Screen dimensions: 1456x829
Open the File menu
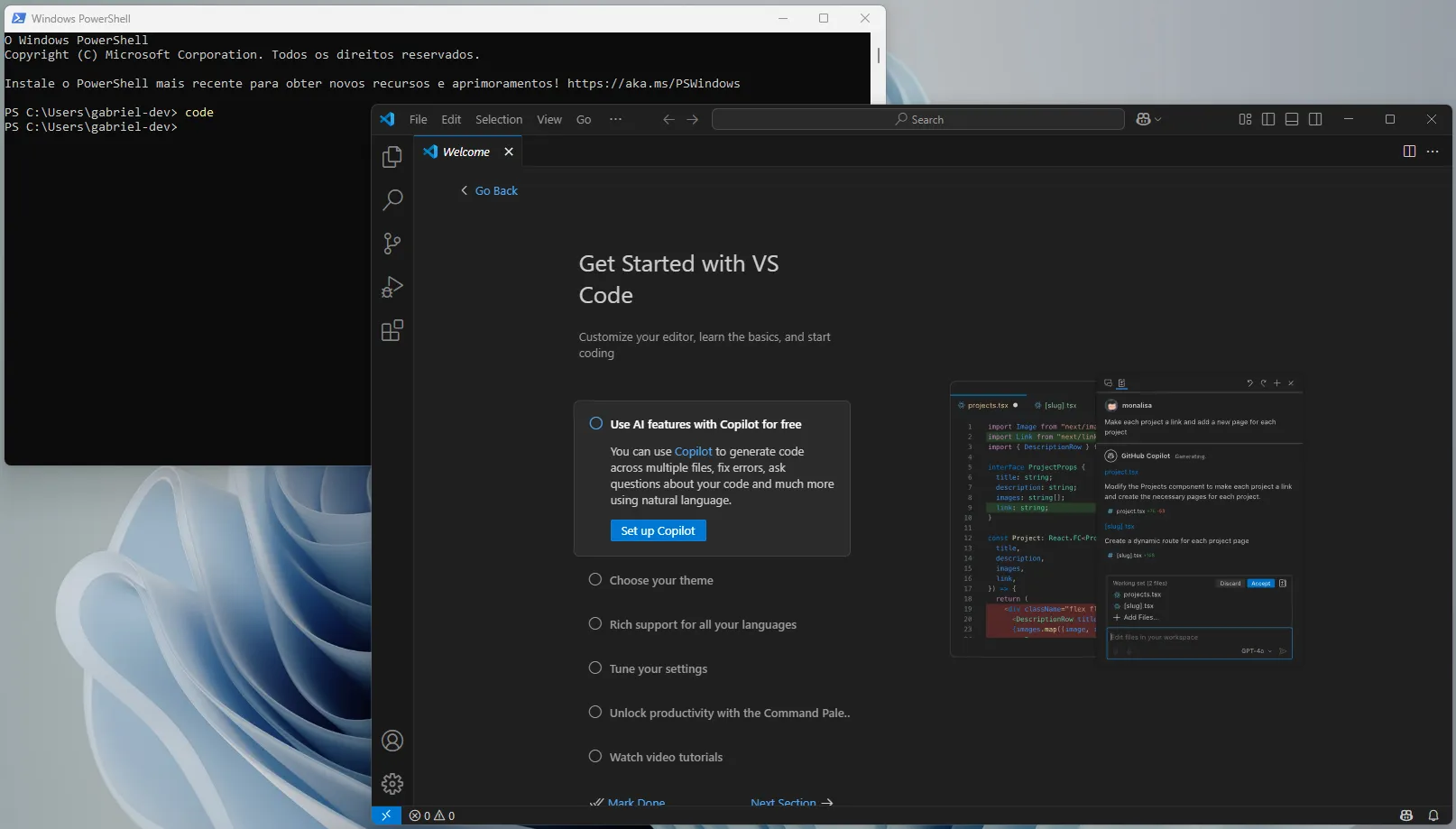point(419,119)
